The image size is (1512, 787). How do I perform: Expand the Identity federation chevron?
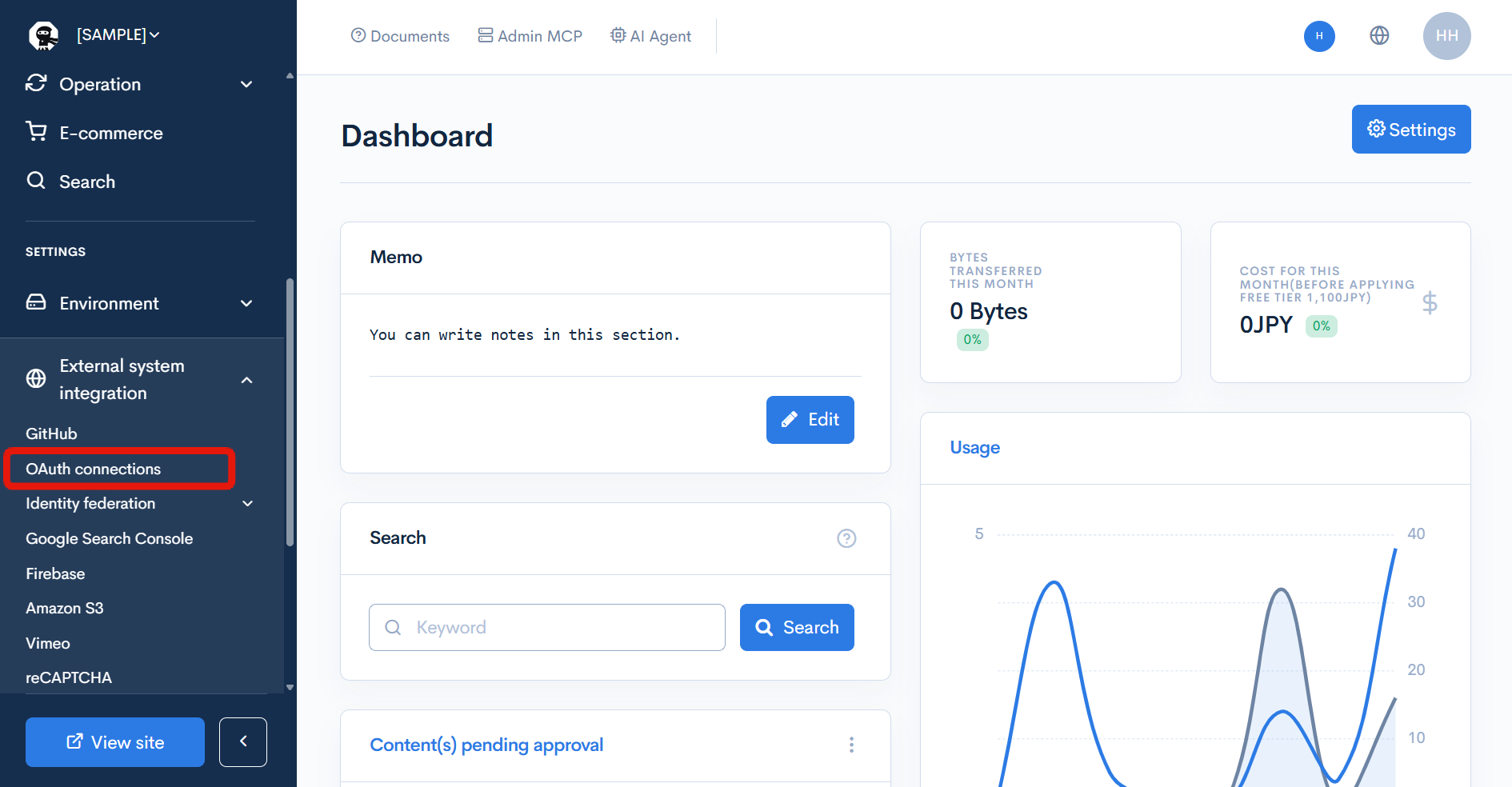(x=247, y=503)
